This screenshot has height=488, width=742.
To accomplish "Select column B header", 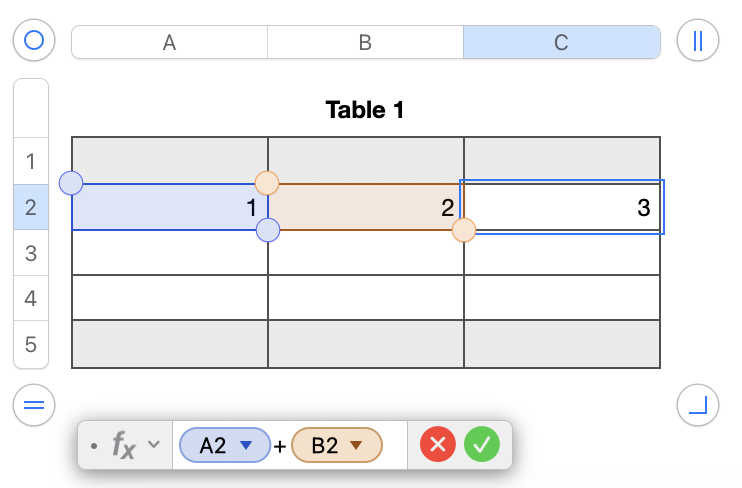I will point(365,42).
